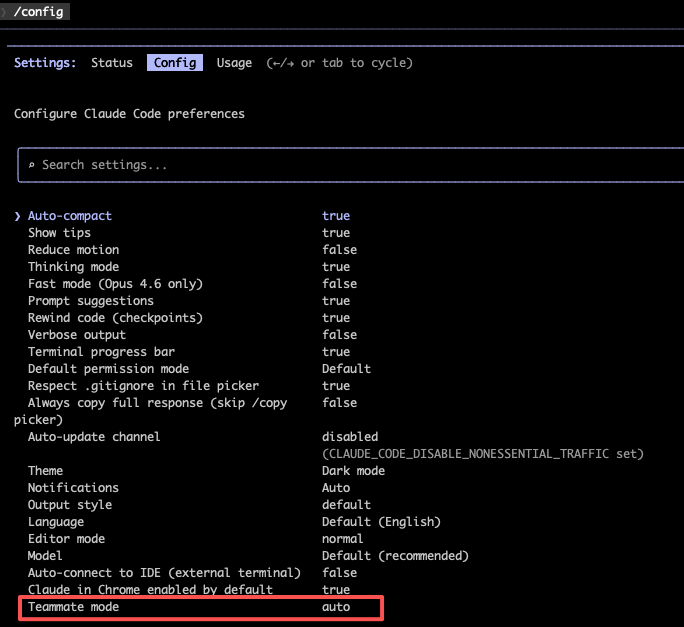Click the Always copy full response label

pyautogui.click(x=150, y=411)
